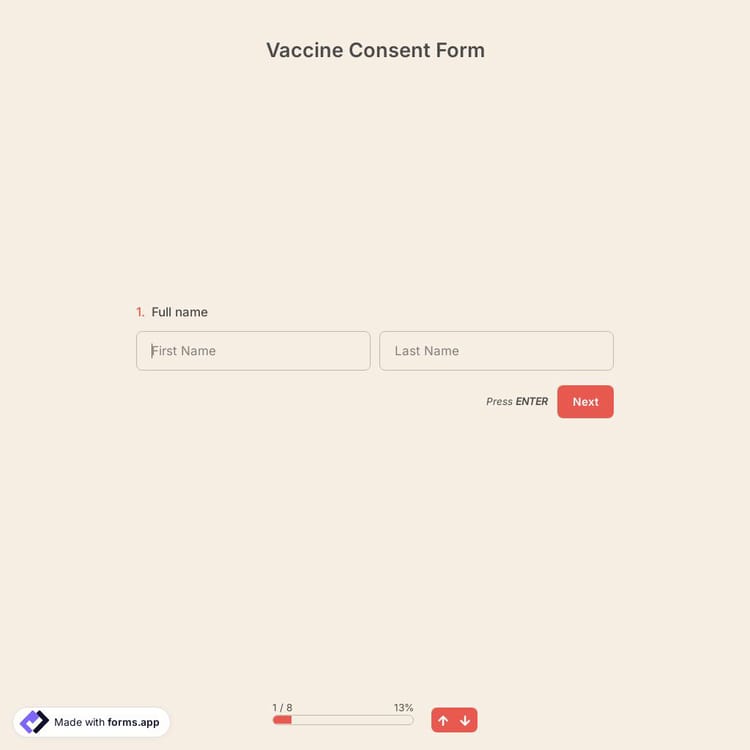Image resolution: width=750 pixels, height=750 pixels.
Task: Click the bold ENTER keyword
Action: [532, 402]
